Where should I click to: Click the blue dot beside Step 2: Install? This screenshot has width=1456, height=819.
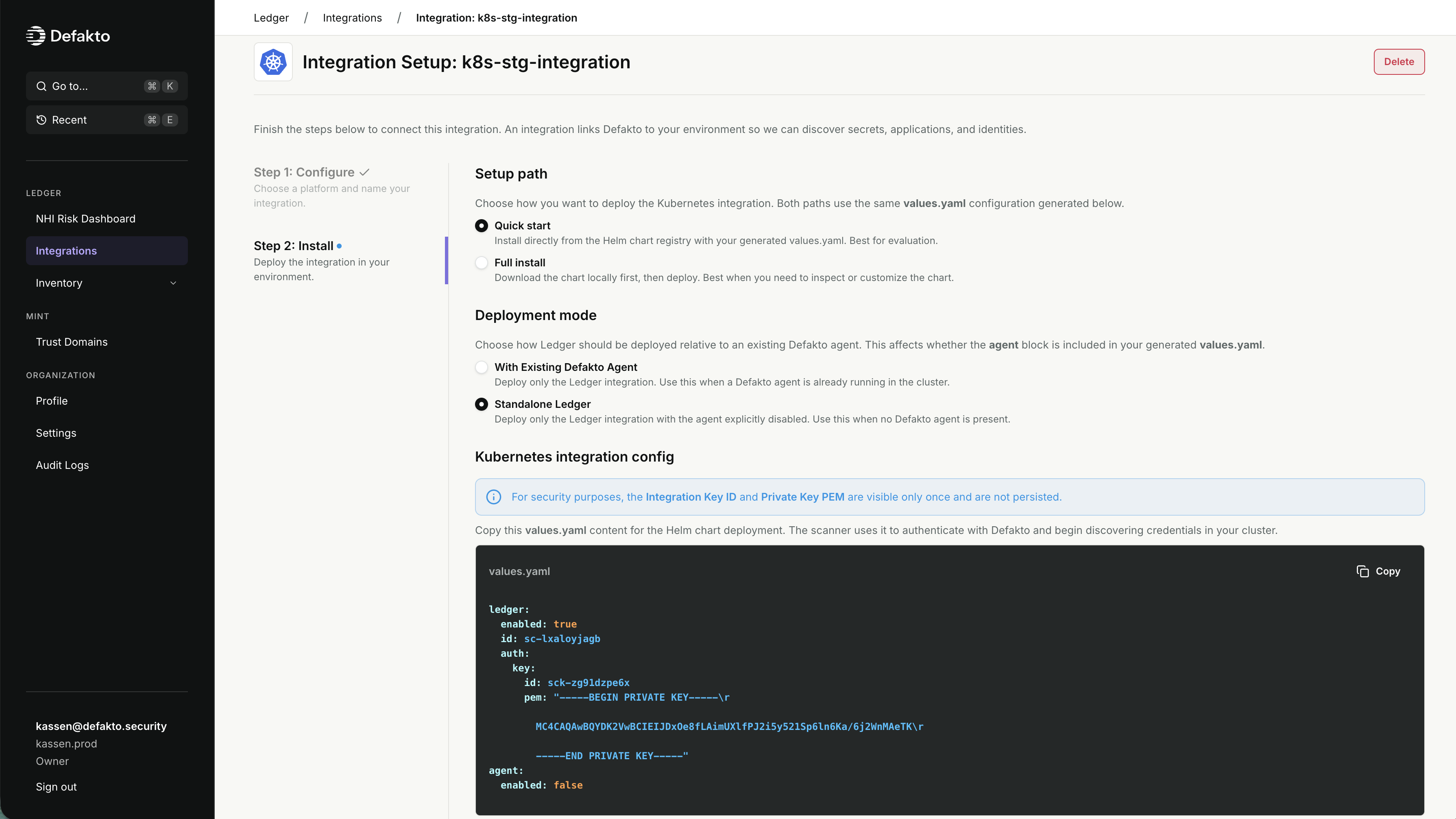339,246
